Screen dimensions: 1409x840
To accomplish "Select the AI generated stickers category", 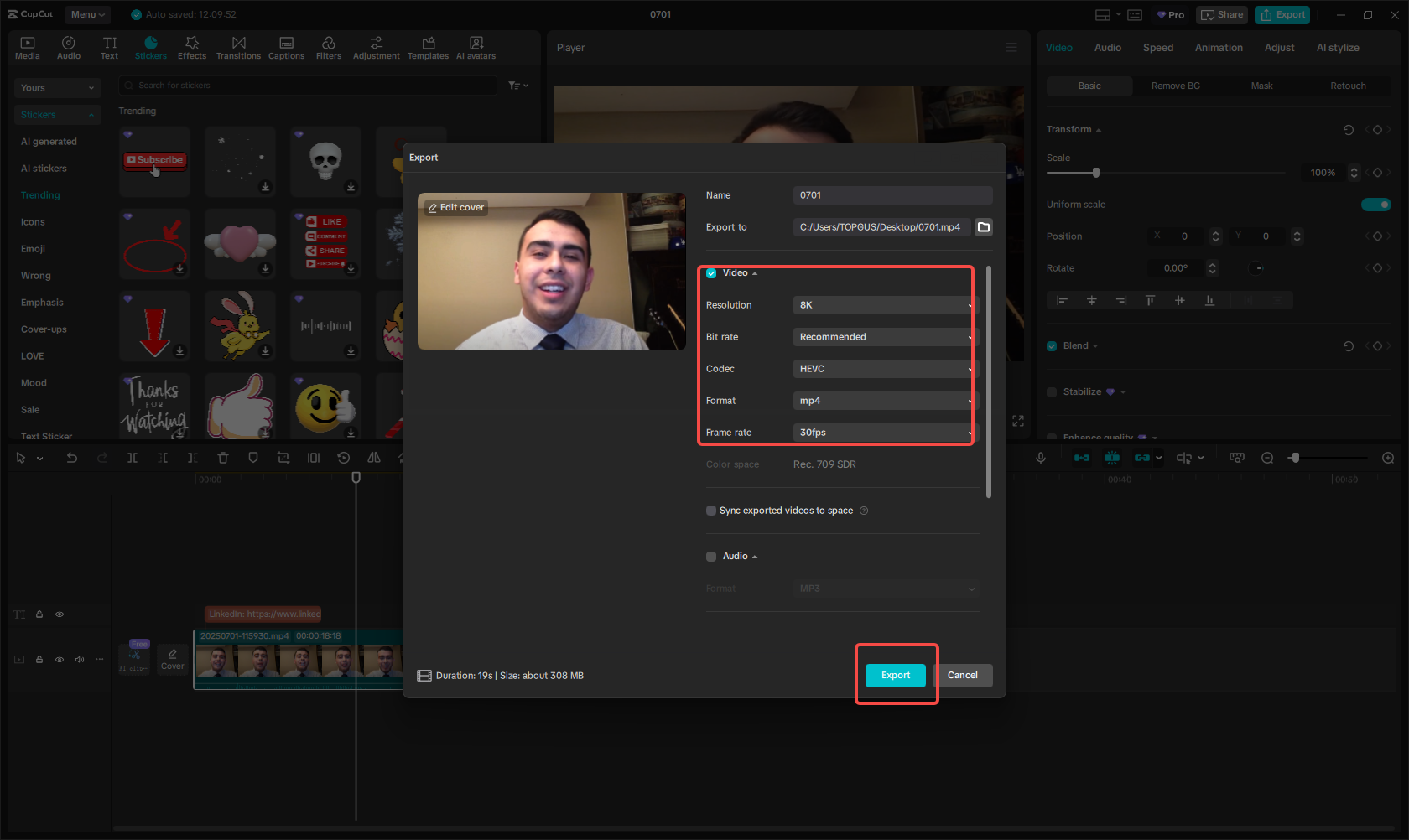I will (49, 142).
